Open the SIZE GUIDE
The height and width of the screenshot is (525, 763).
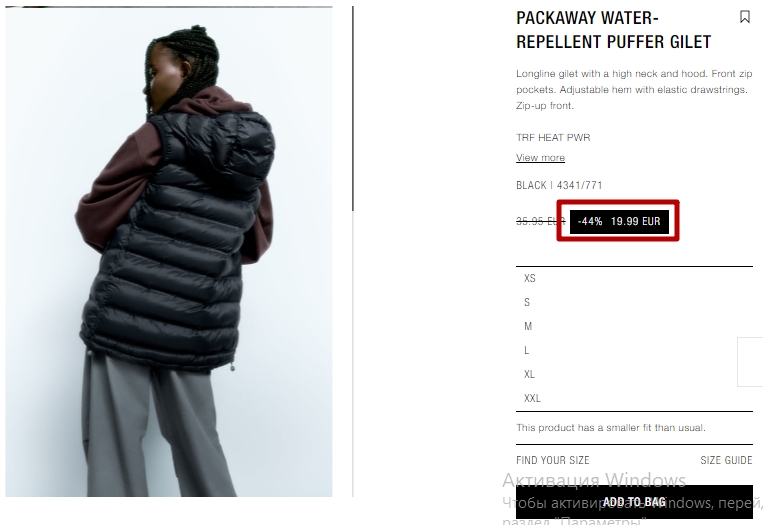pos(726,460)
